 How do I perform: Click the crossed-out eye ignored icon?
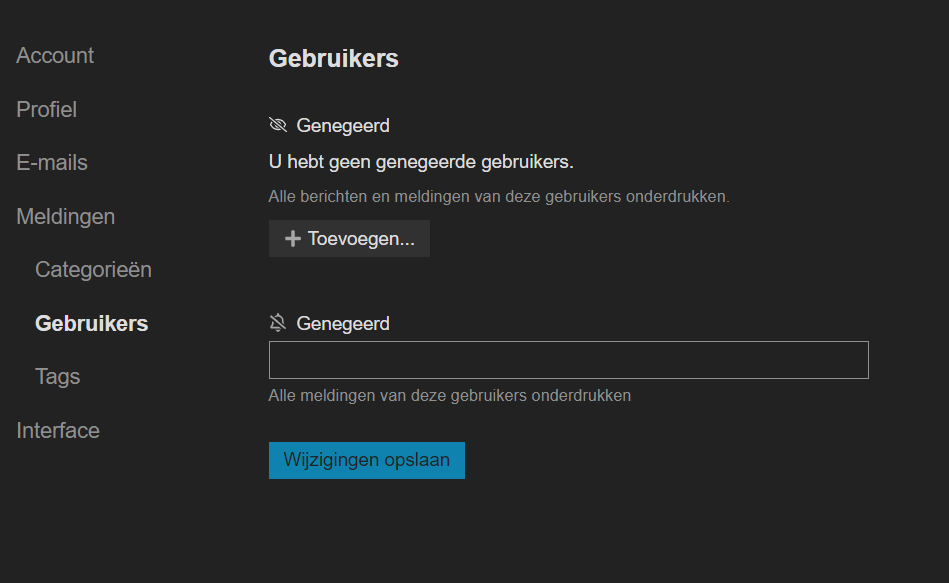click(278, 125)
